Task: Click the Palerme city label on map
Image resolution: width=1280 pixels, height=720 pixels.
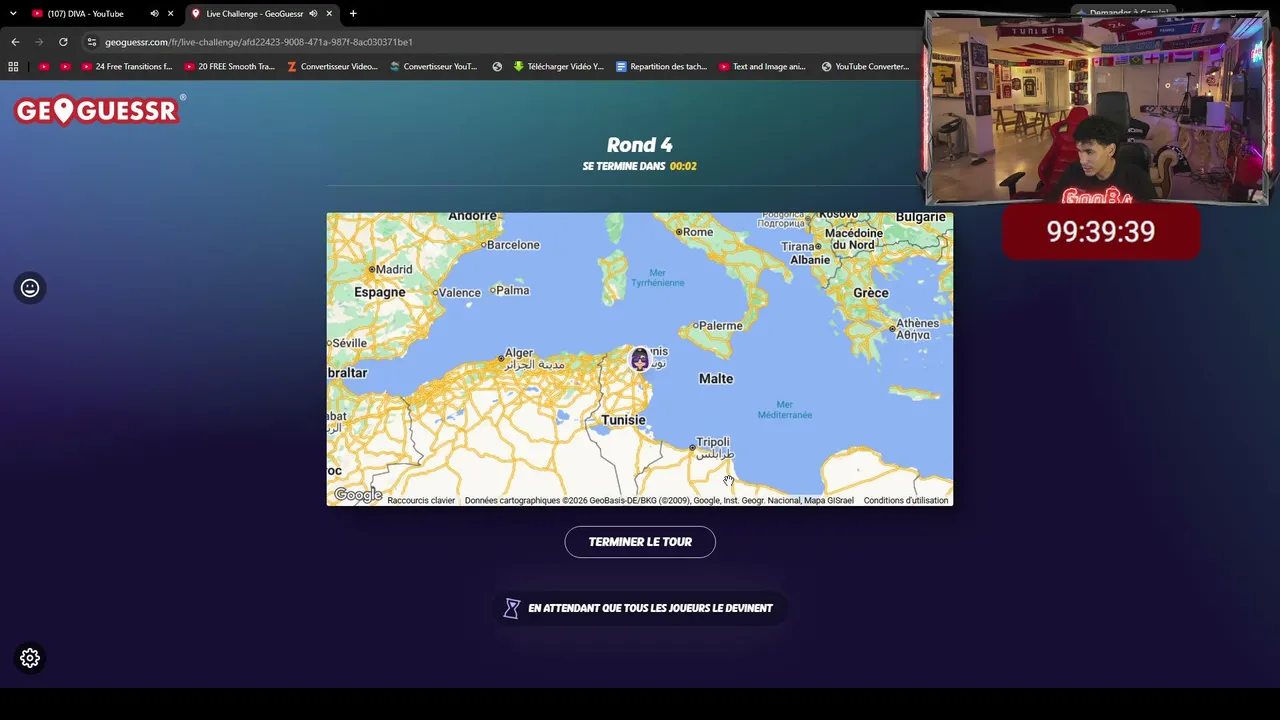Action: [720, 326]
